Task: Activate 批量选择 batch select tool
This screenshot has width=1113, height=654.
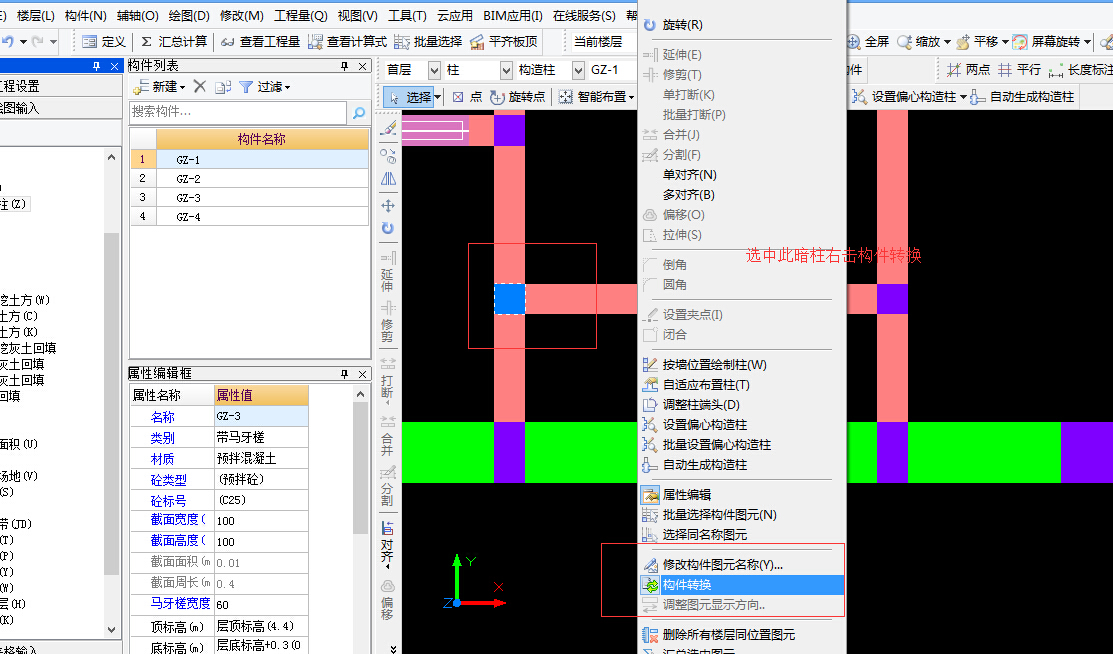Action: pyautogui.click(x=428, y=42)
